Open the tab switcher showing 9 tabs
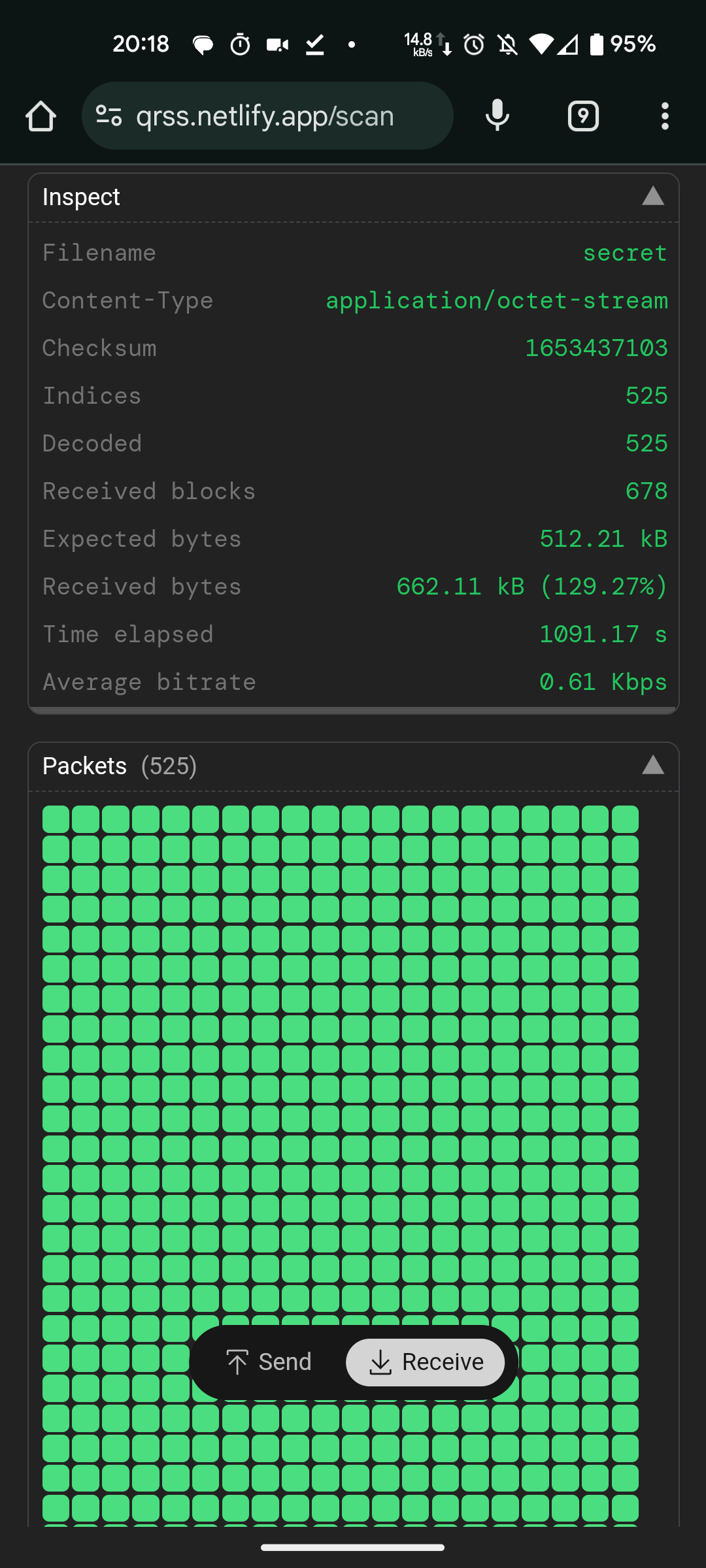706x1568 pixels. [583, 116]
